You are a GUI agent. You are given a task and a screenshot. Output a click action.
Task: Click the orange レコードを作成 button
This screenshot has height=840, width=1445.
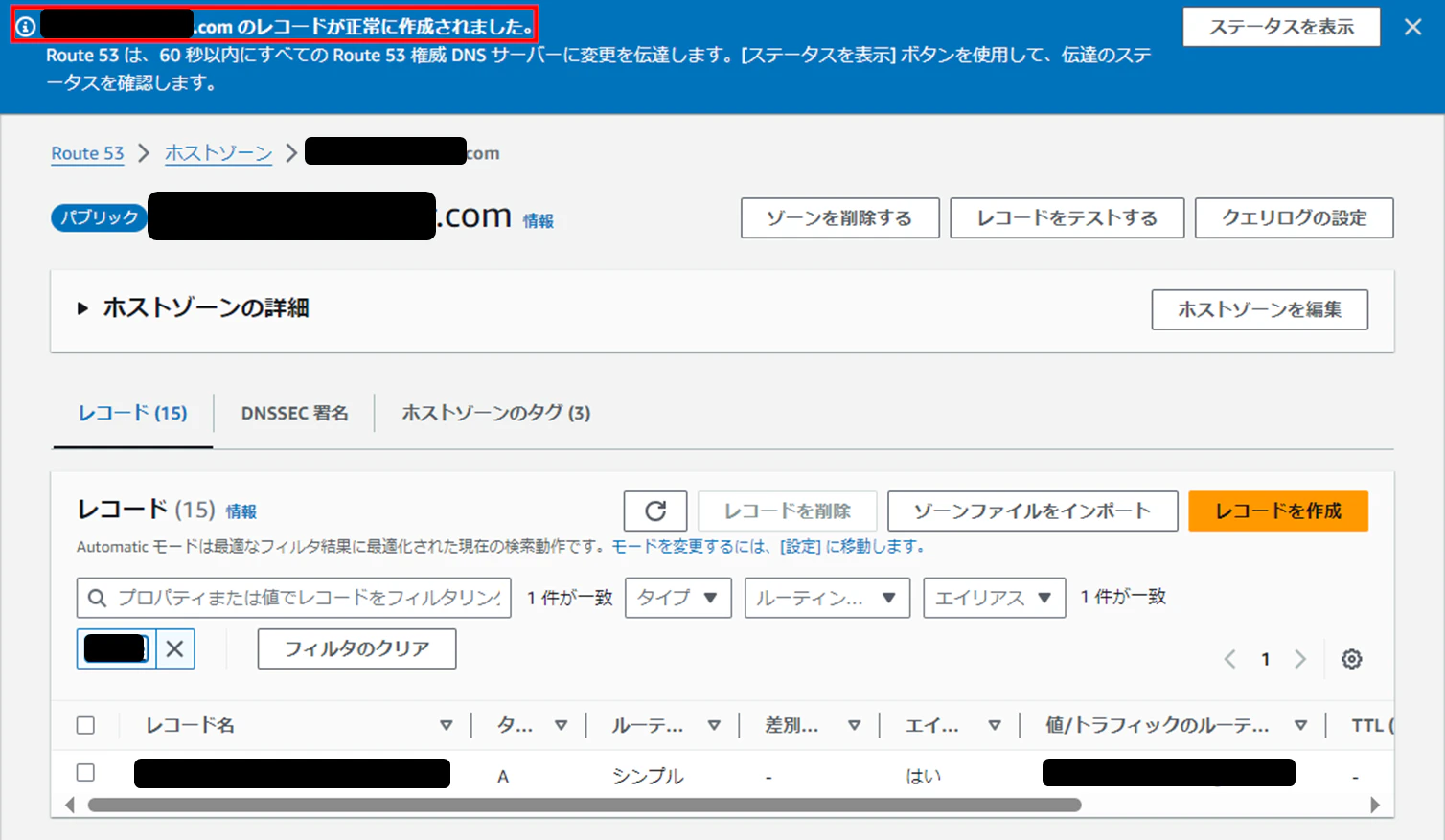click(x=1278, y=511)
